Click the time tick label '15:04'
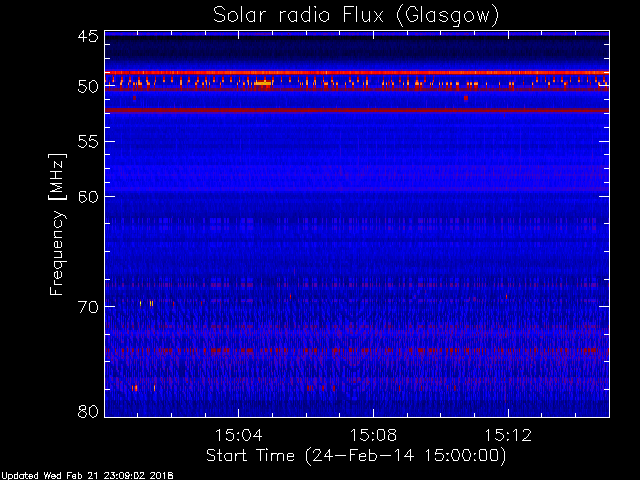 [x=239, y=435]
